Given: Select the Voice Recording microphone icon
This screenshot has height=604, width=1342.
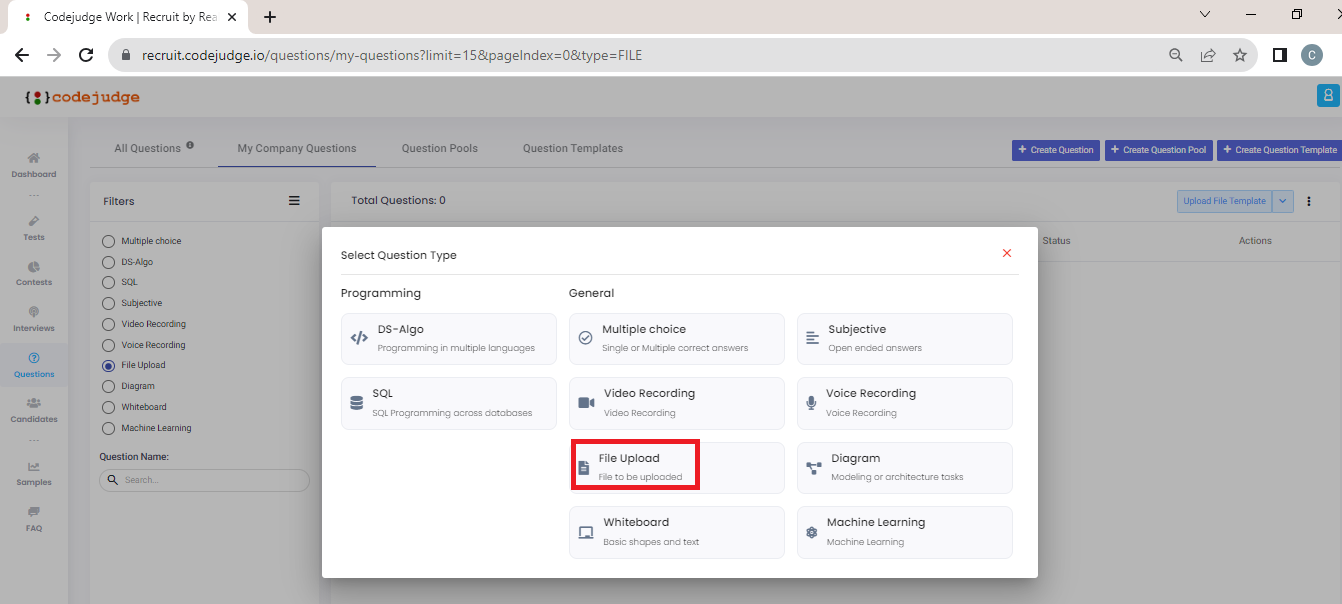Looking at the screenshot, I should (x=811, y=402).
